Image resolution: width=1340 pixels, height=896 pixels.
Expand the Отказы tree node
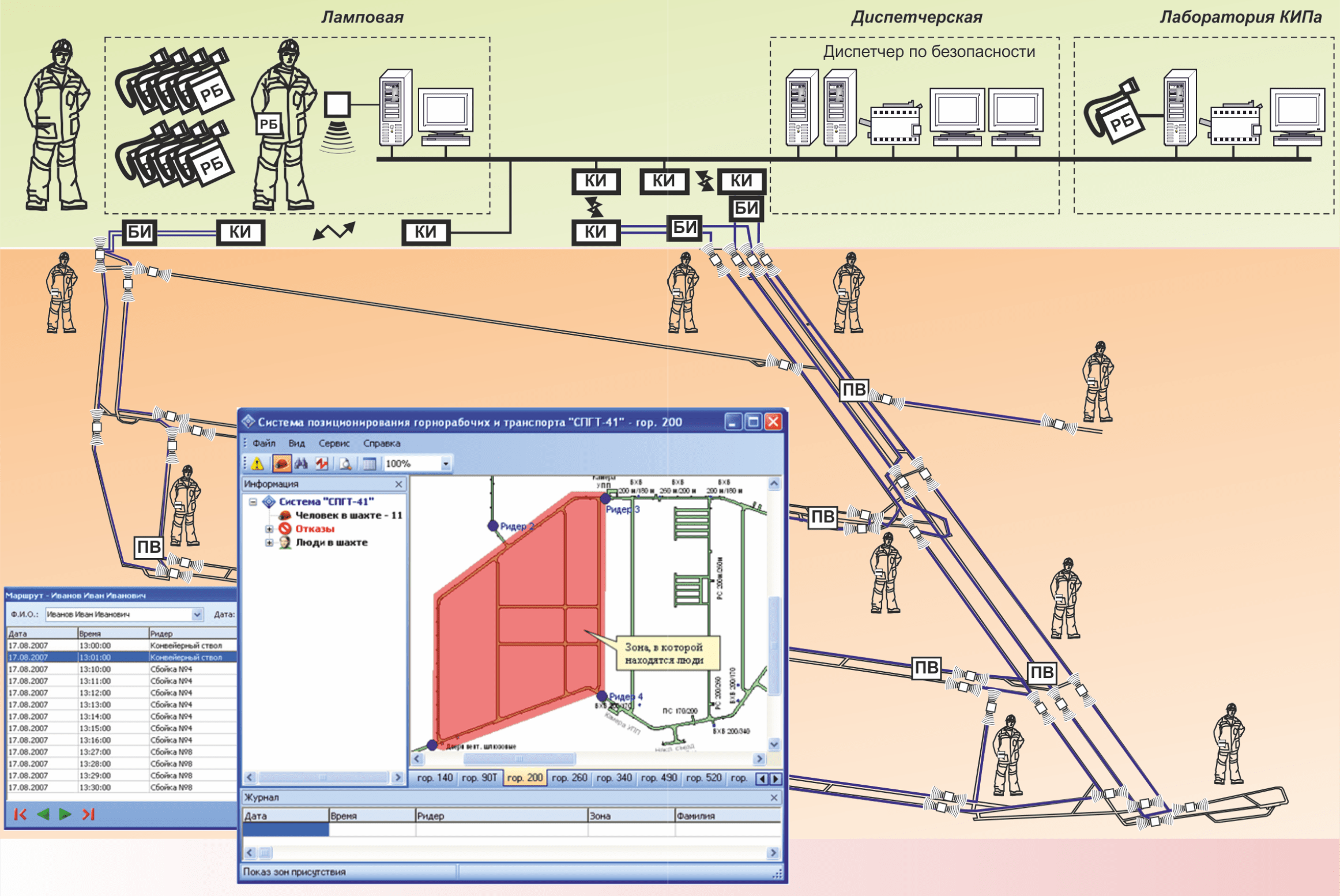269,529
